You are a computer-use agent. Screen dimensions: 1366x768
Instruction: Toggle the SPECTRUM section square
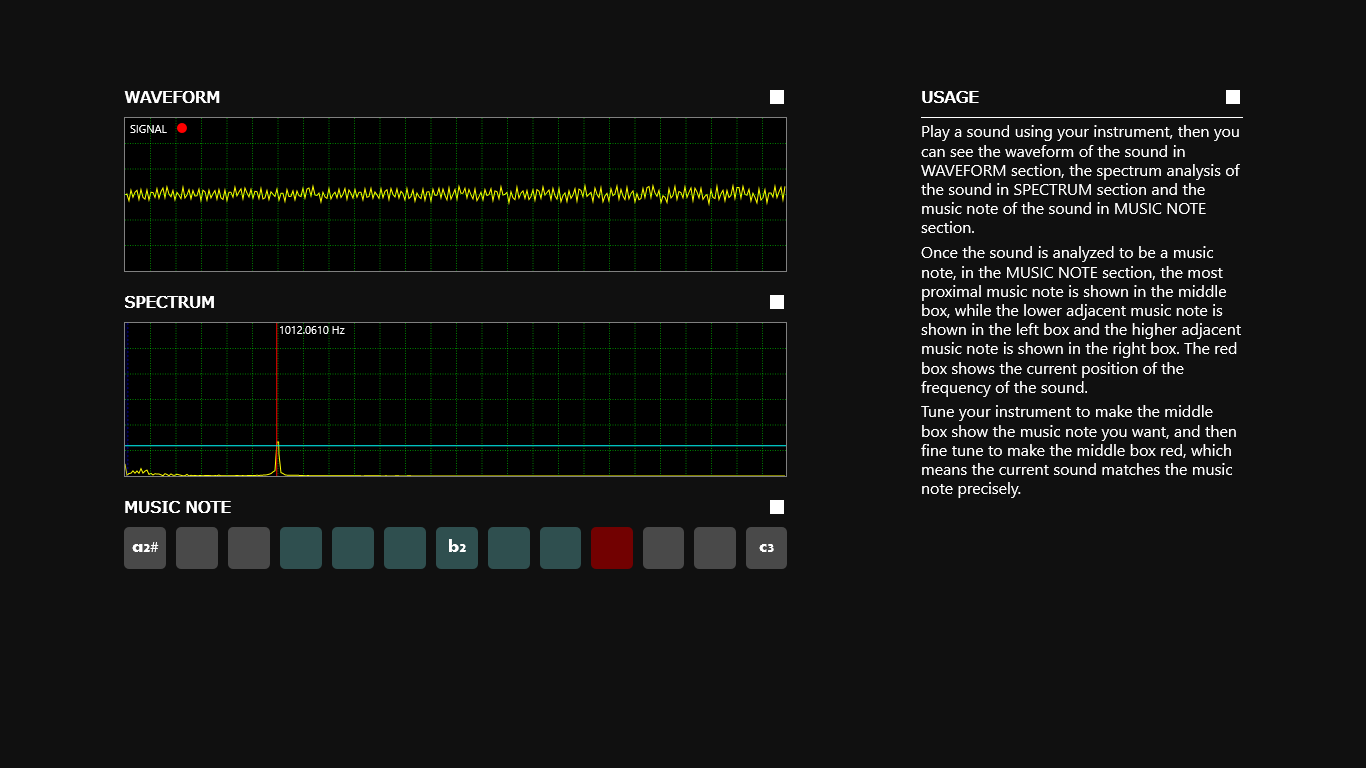[777, 301]
